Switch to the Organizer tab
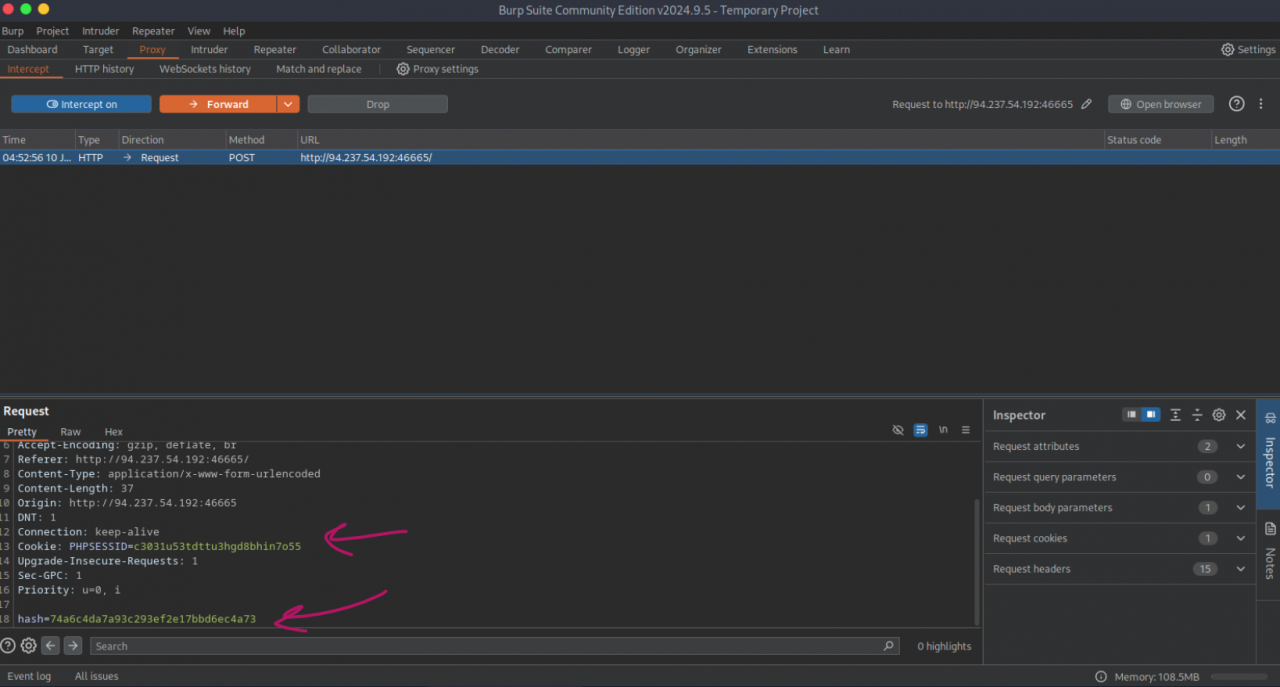Image resolution: width=1280 pixels, height=687 pixels. coord(698,49)
